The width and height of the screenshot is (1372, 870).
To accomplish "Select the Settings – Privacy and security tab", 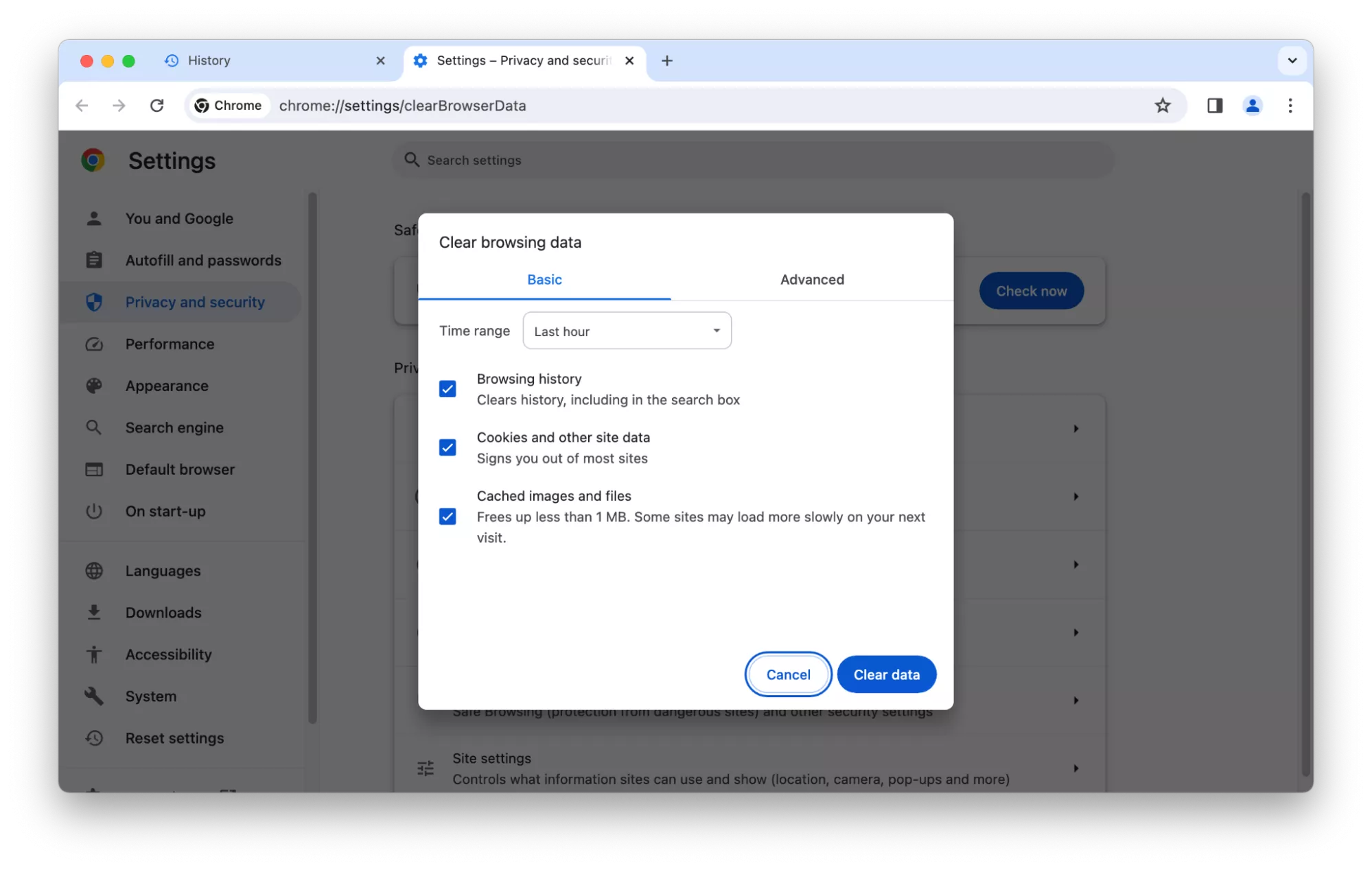I will coord(525,60).
